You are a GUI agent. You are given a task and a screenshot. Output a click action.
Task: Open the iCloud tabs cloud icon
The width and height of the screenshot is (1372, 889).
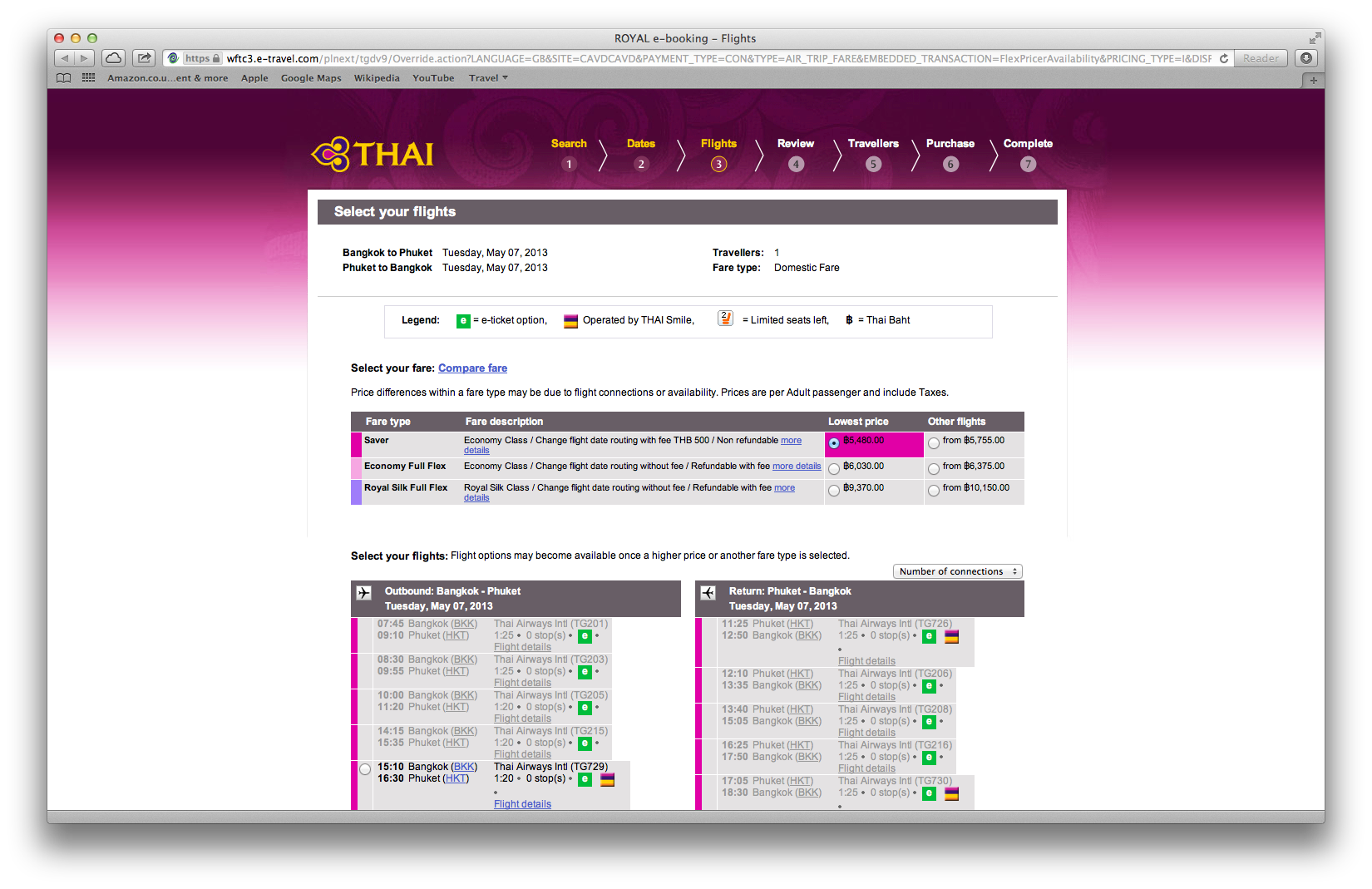point(114,58)
